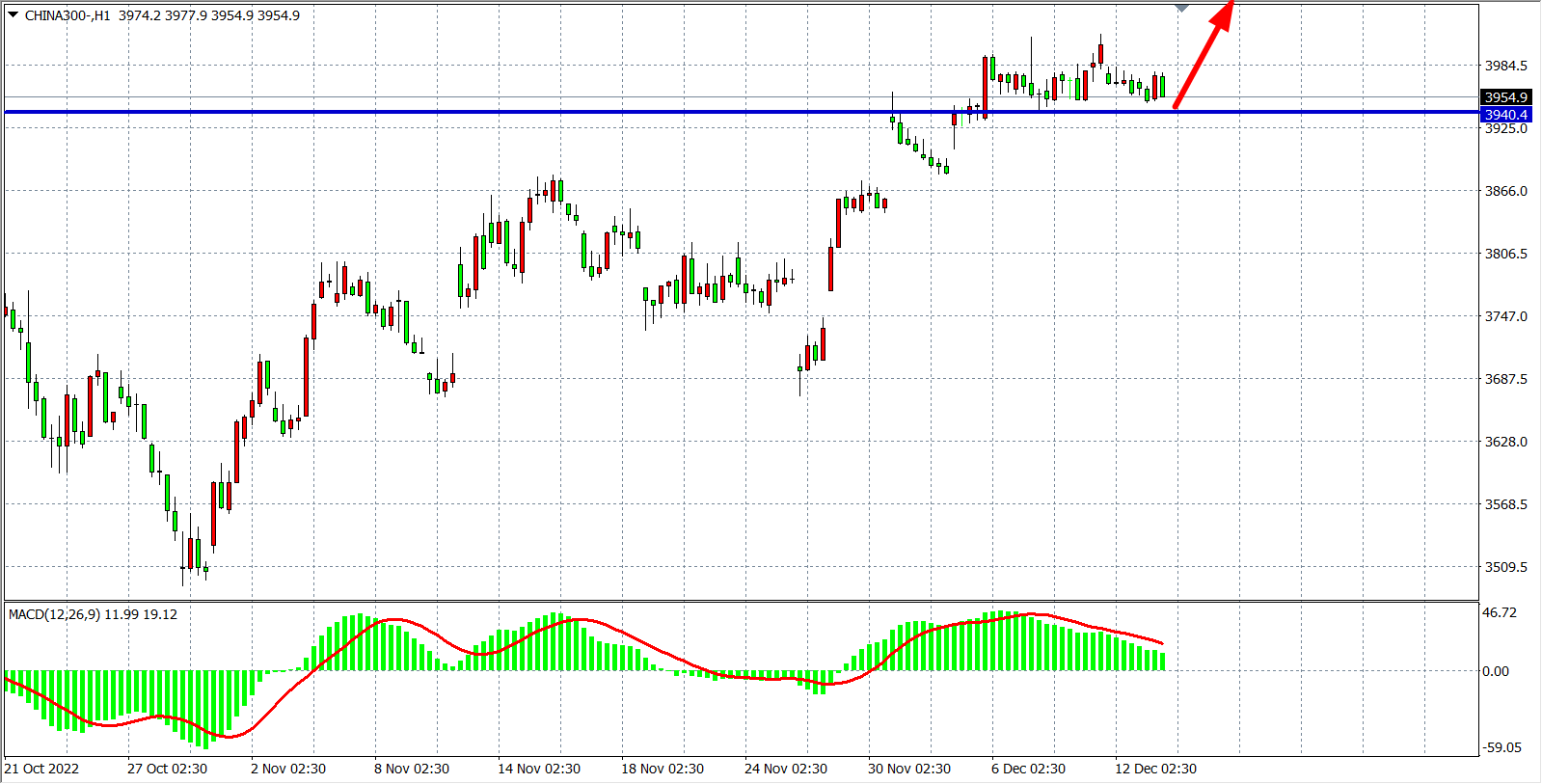Click the MACD(12,26,9) indicator label
Viewport: 1542px width, 784px height.
tap(54, 614)
